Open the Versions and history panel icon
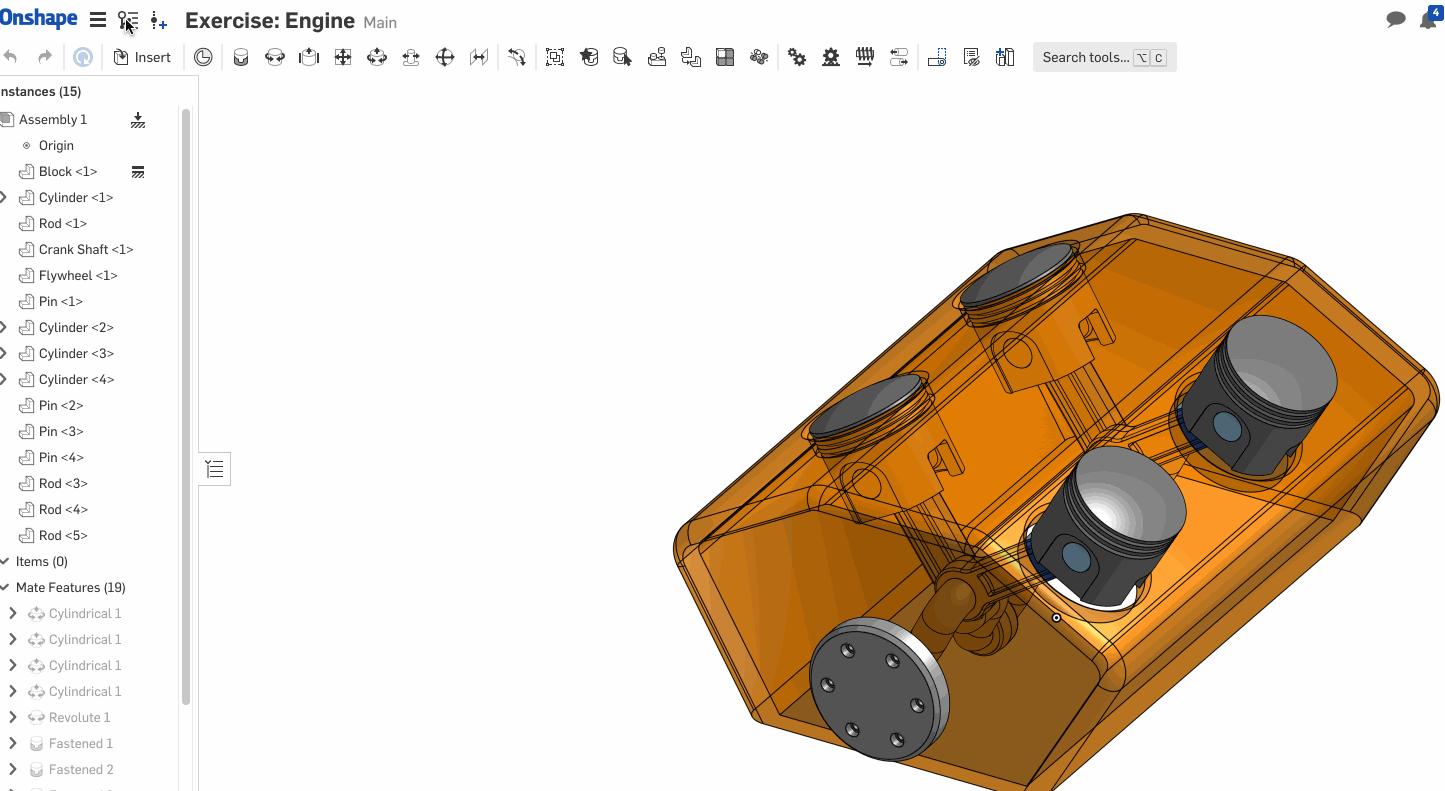 pyautogui.click(x=128, y=21)
